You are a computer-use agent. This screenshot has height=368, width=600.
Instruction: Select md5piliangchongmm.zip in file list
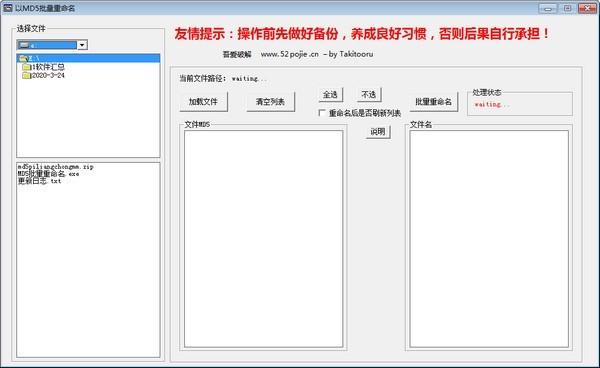pyautogui.click(x=55, y=167)
